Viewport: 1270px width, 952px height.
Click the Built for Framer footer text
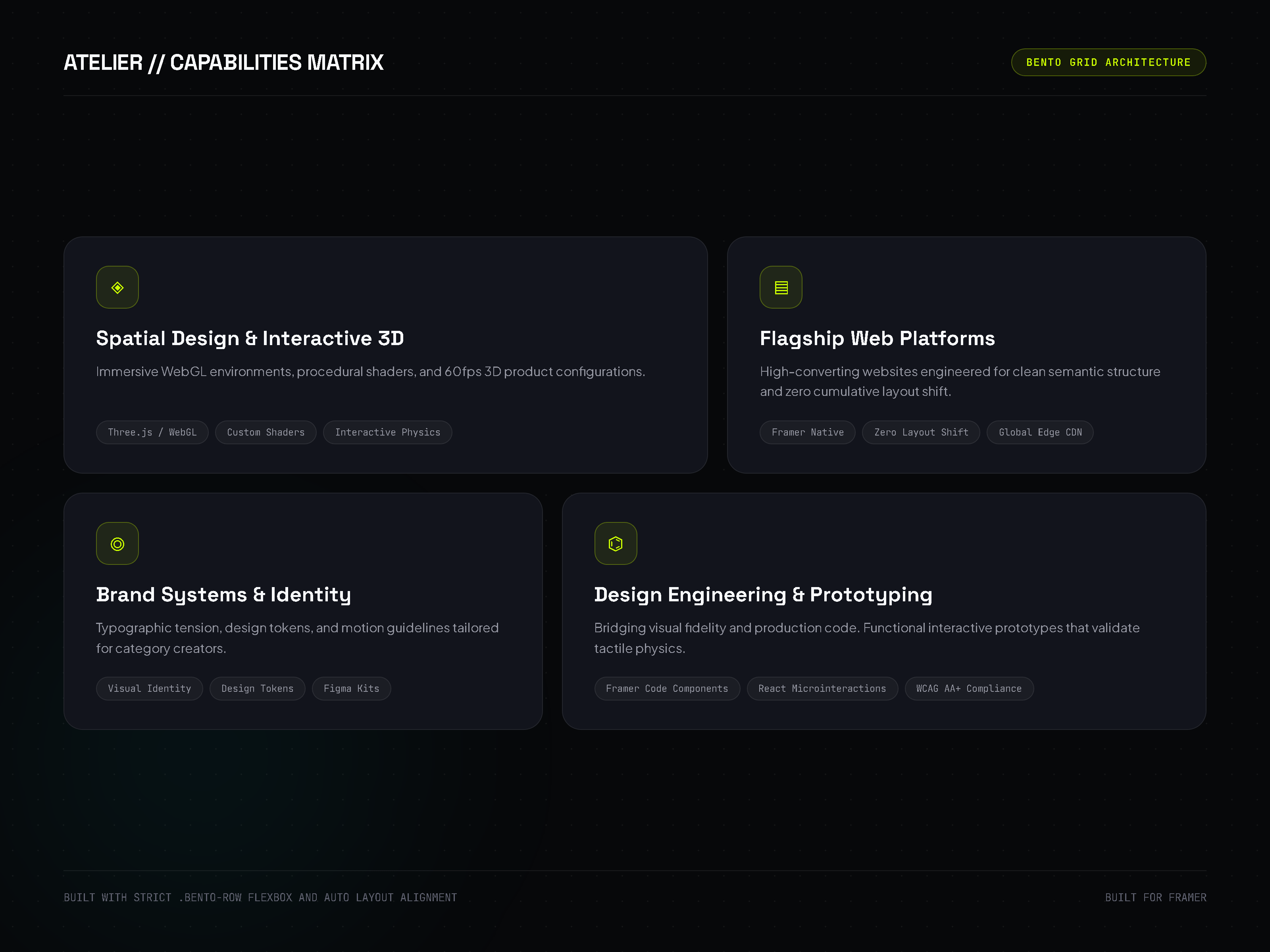pos(1155,898)
